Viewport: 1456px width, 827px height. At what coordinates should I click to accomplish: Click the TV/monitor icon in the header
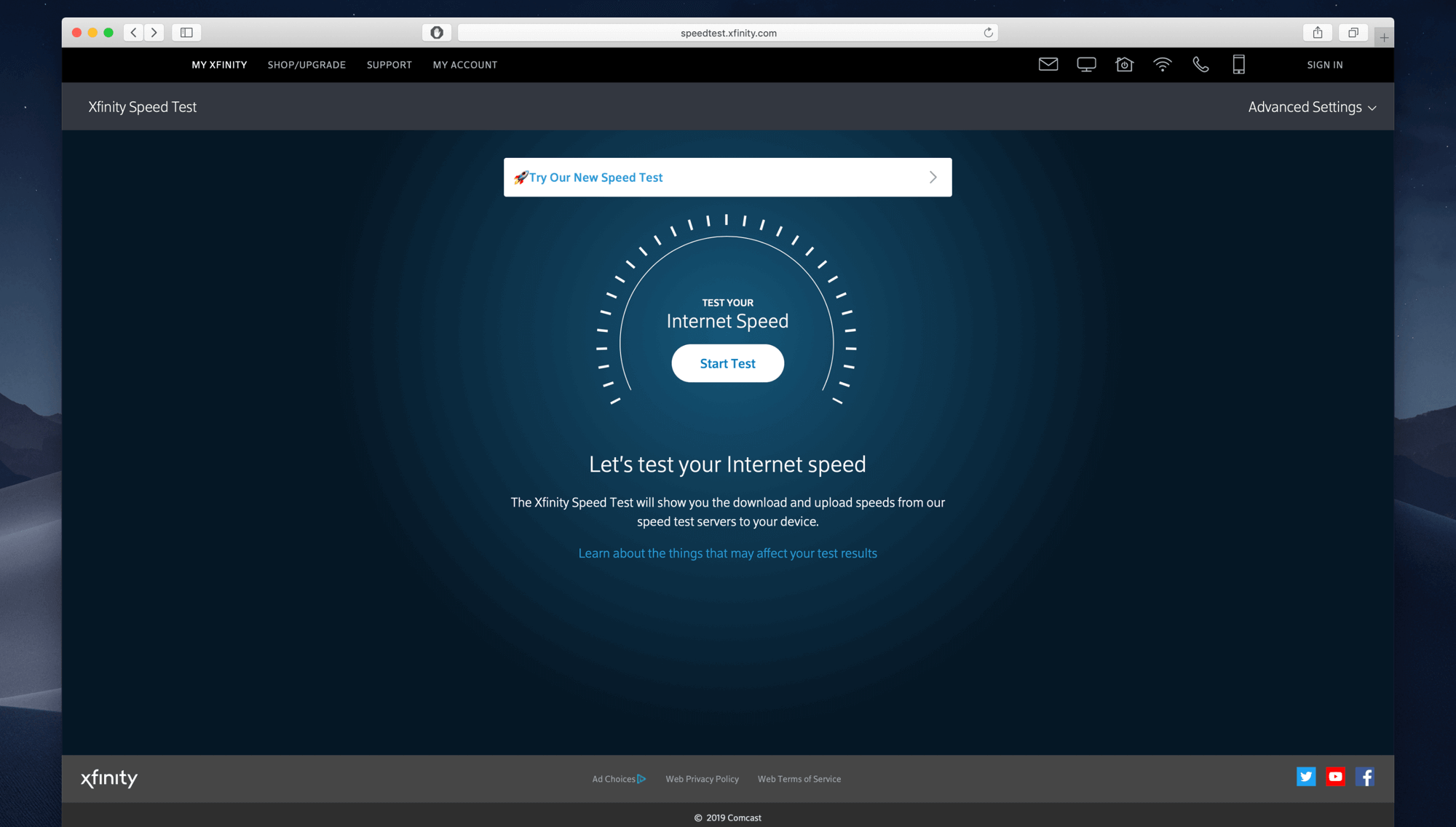tap(1085, 64)
